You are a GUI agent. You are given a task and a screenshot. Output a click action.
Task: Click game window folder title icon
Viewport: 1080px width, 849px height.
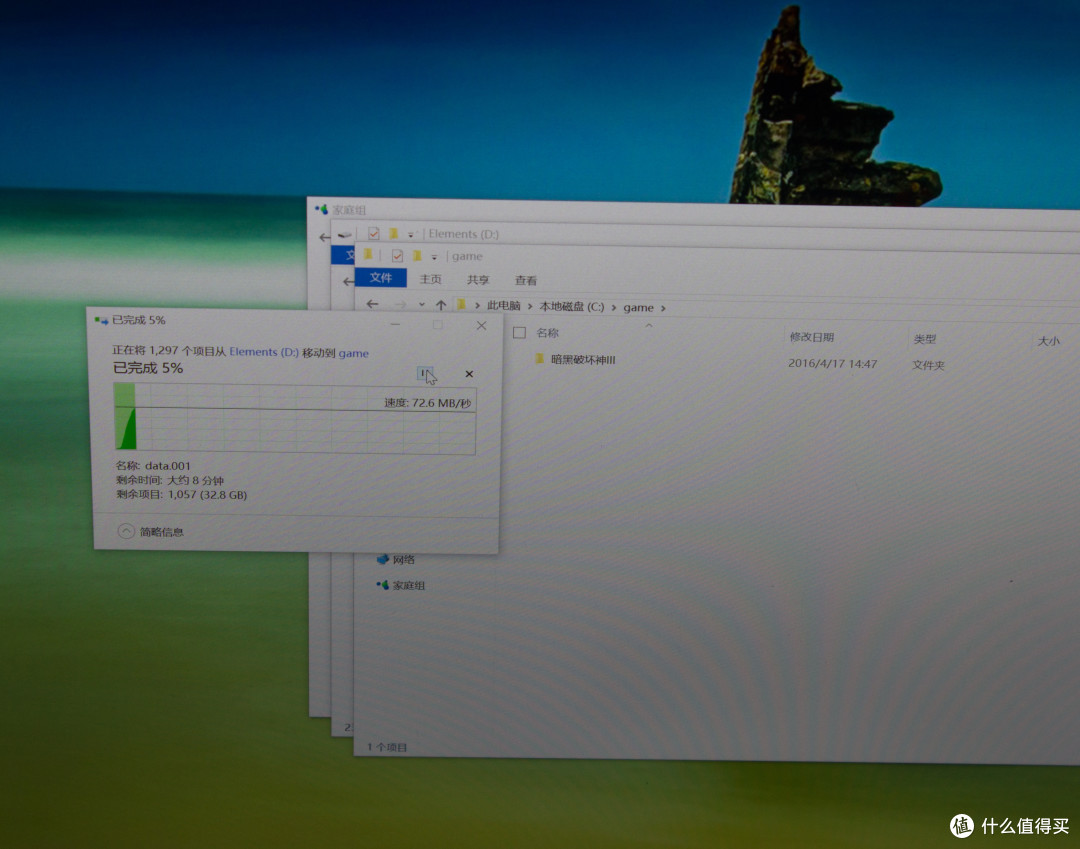click(x=368, y=254)
